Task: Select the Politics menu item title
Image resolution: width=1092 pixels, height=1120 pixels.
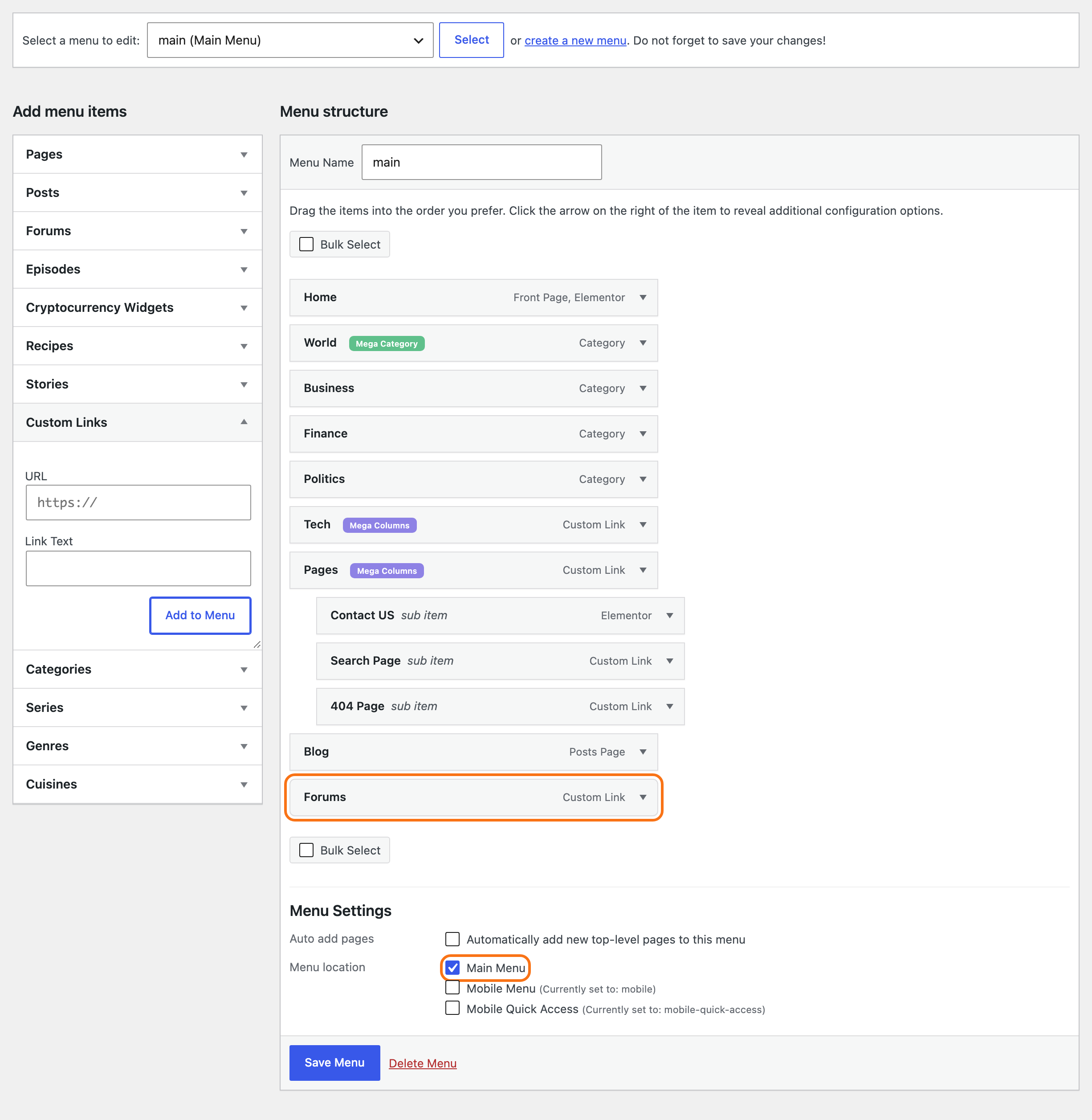Action: [325, 479]
